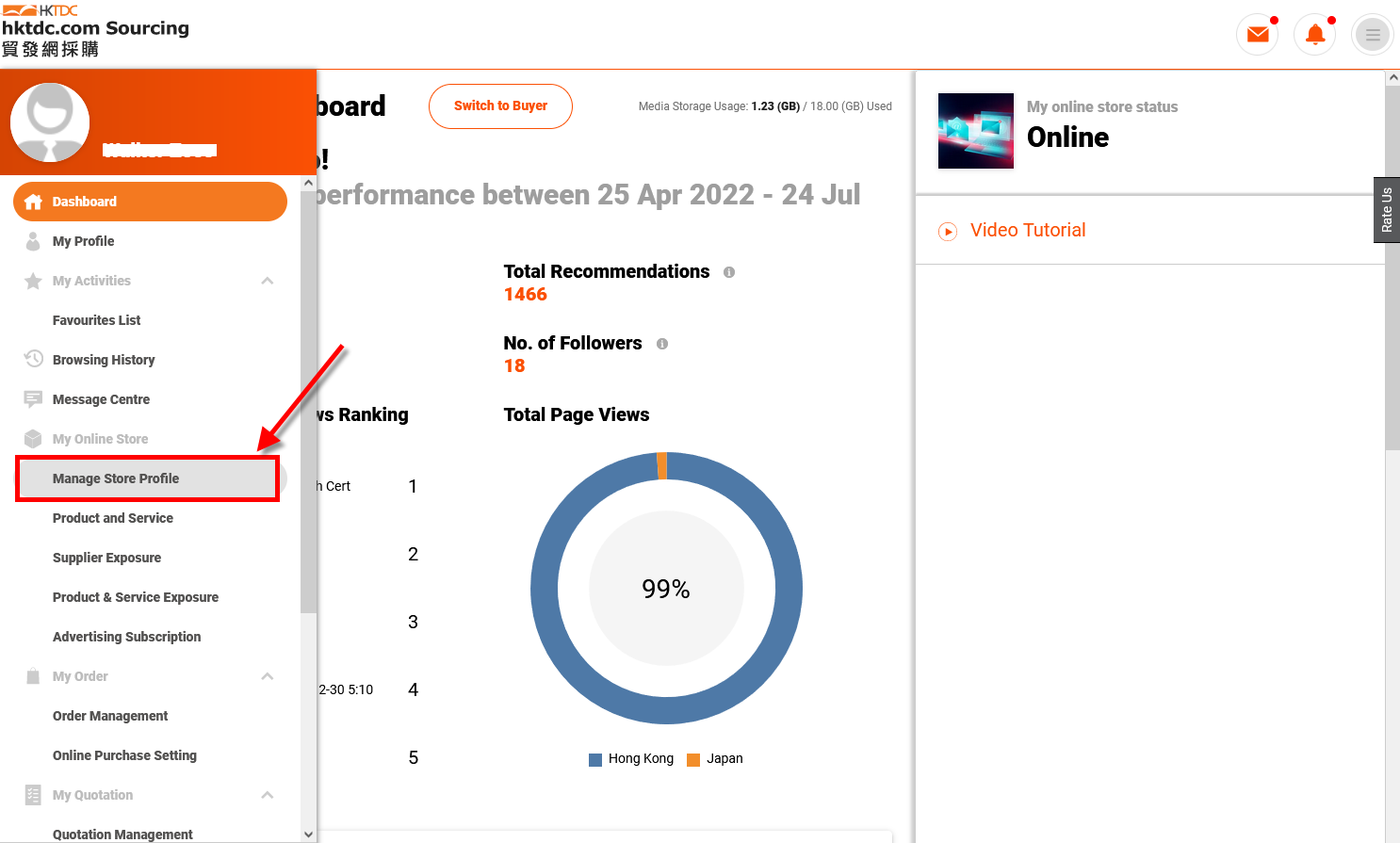
Task: Collapse the My Activities section chevron
Action: [268, 281]
